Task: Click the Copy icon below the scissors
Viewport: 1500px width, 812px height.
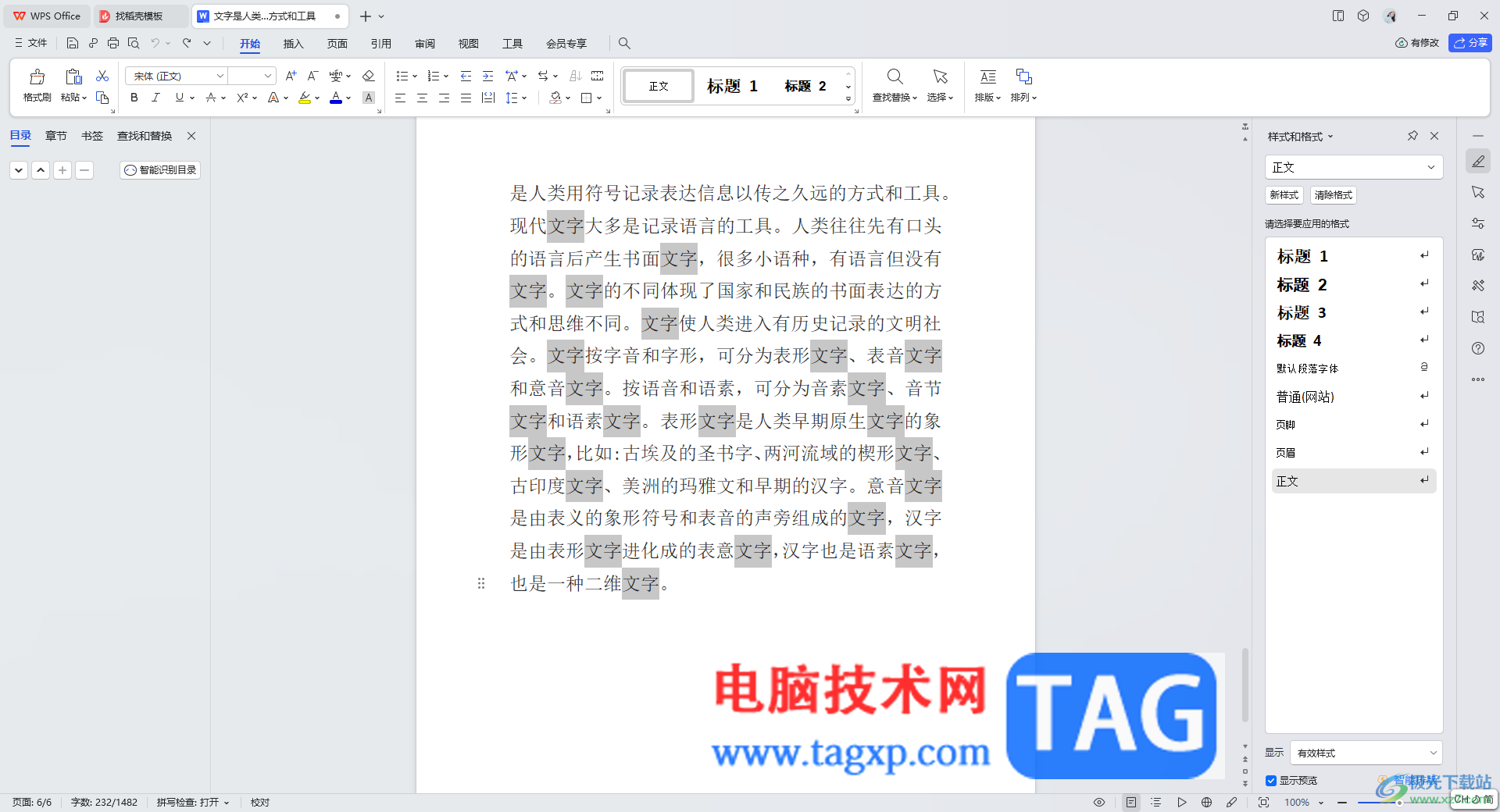Action: tap(102, 98)
